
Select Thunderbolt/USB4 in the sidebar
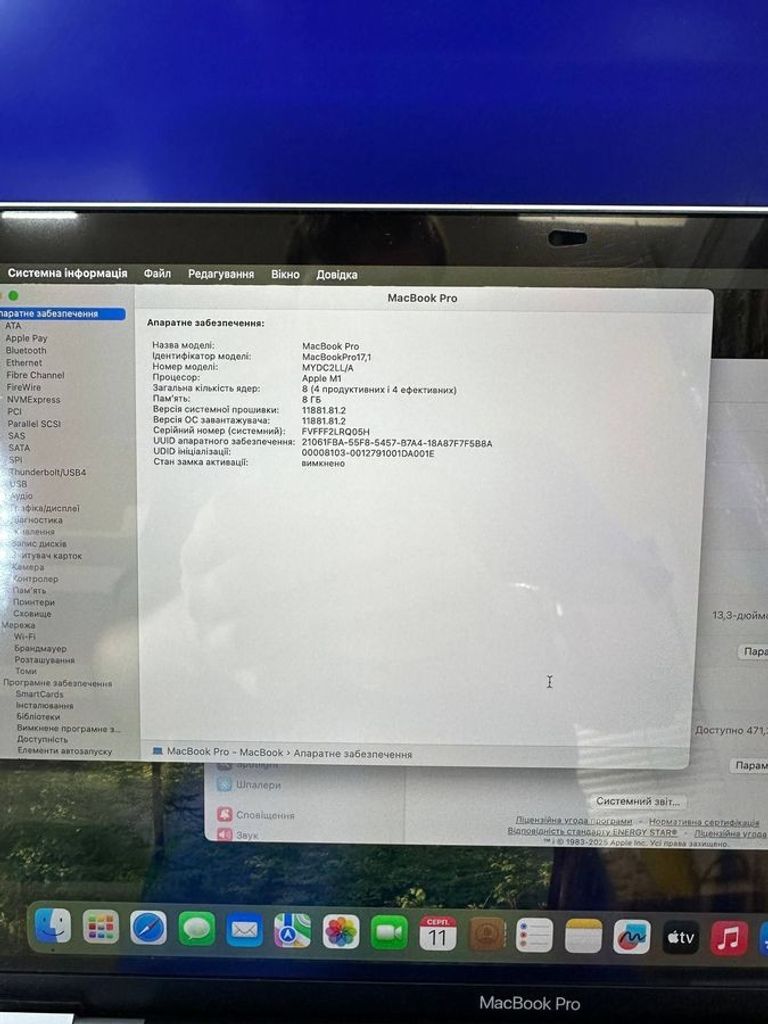[47, 472]
